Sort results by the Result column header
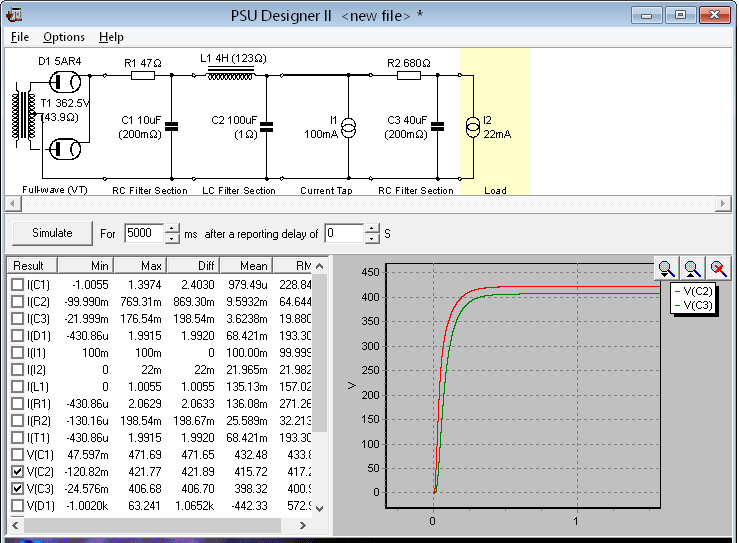 (x=33, y=266)
